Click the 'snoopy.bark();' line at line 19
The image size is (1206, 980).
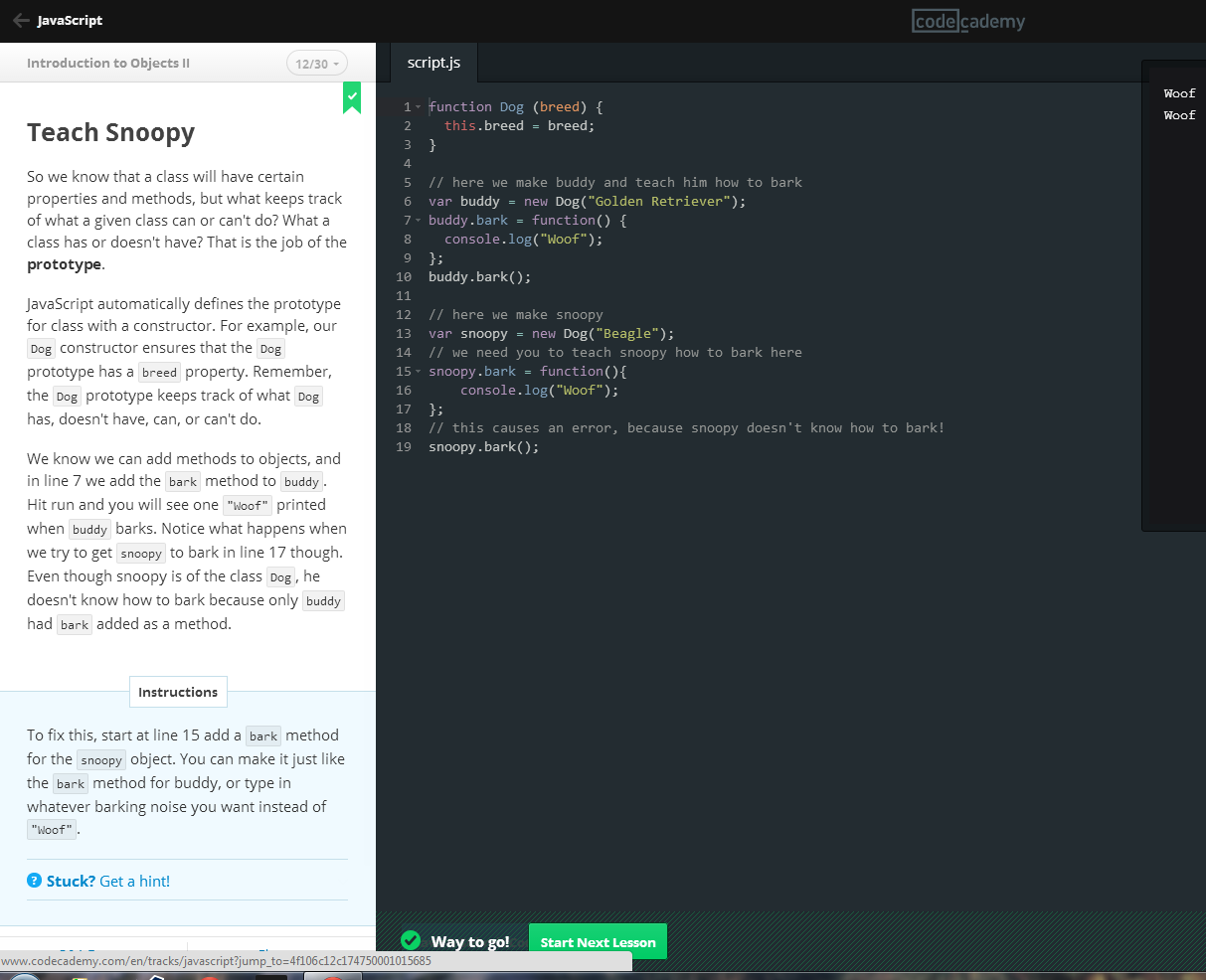483,446
